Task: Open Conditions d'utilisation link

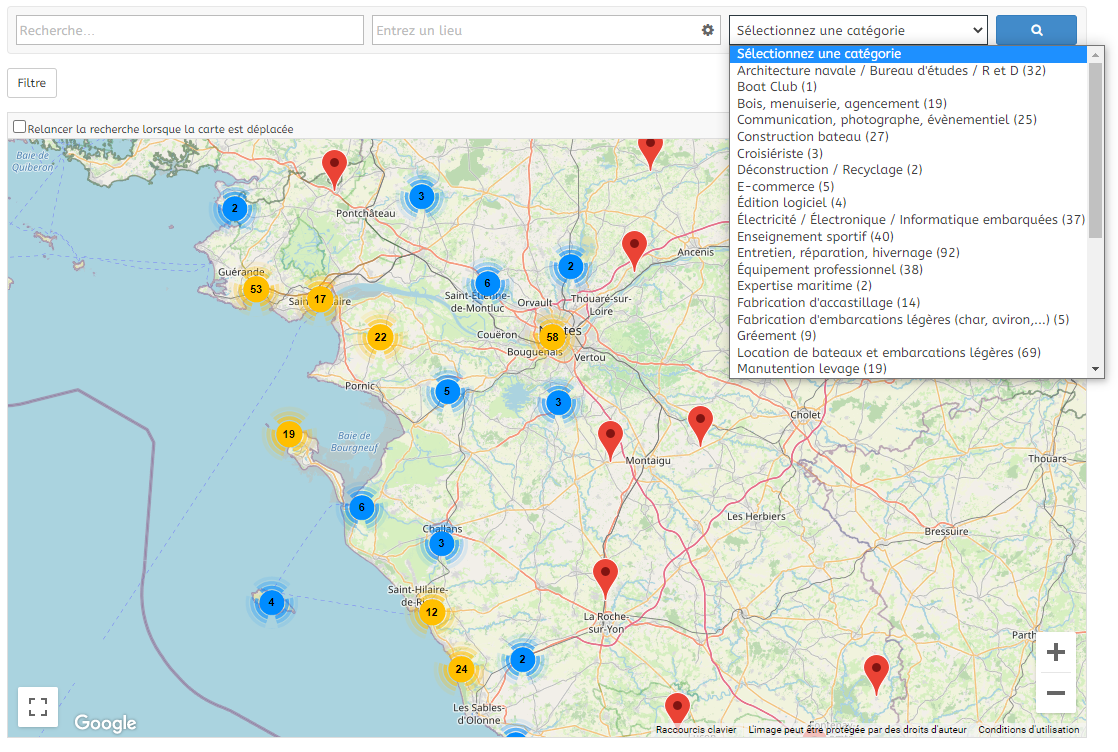Action: click(x=1028, y=730)
